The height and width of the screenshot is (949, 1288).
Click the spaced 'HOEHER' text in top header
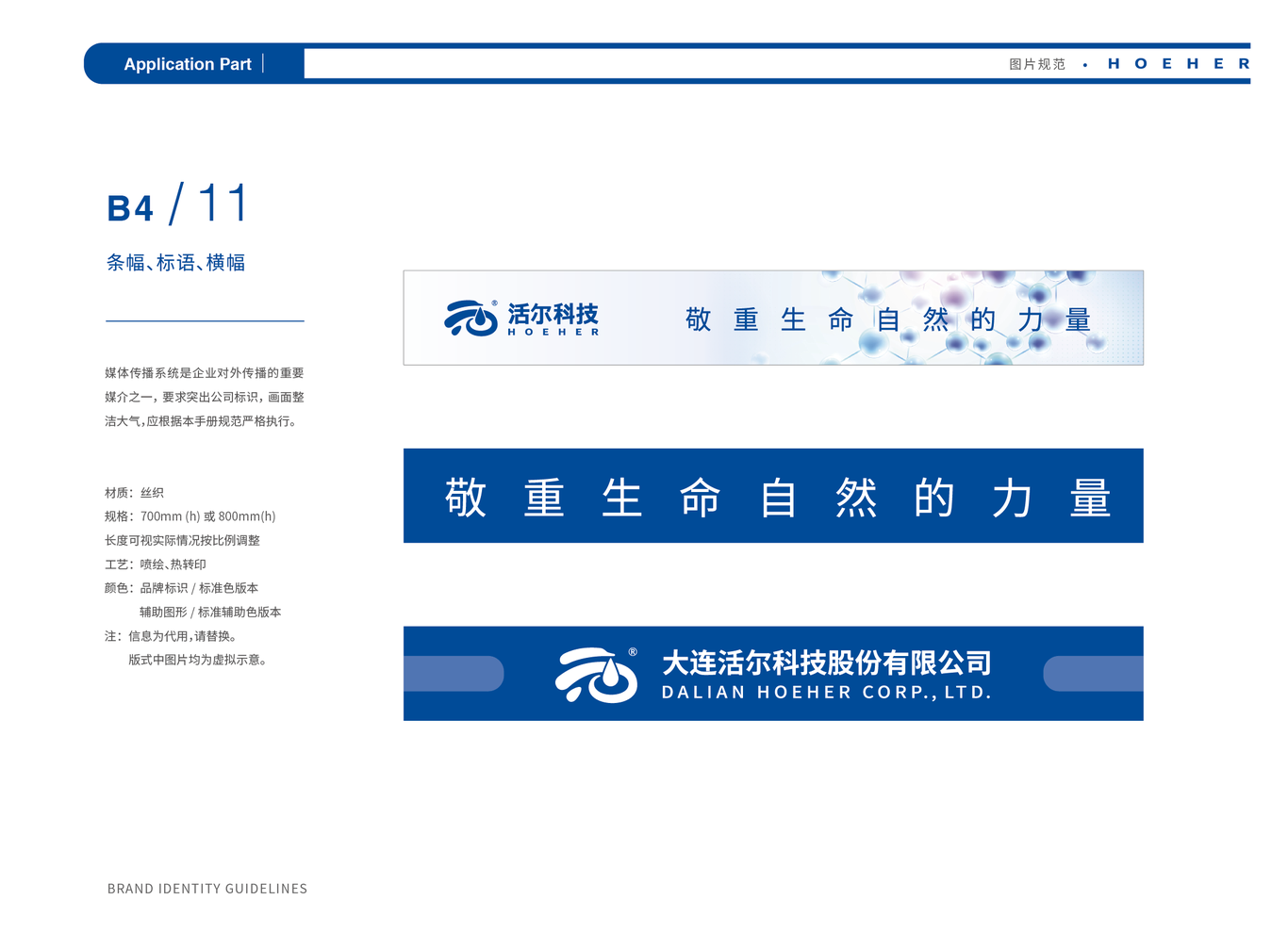point(1179,64)
